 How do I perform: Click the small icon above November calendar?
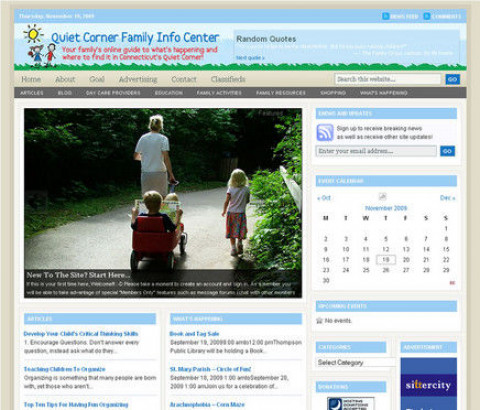coord(382,197)
